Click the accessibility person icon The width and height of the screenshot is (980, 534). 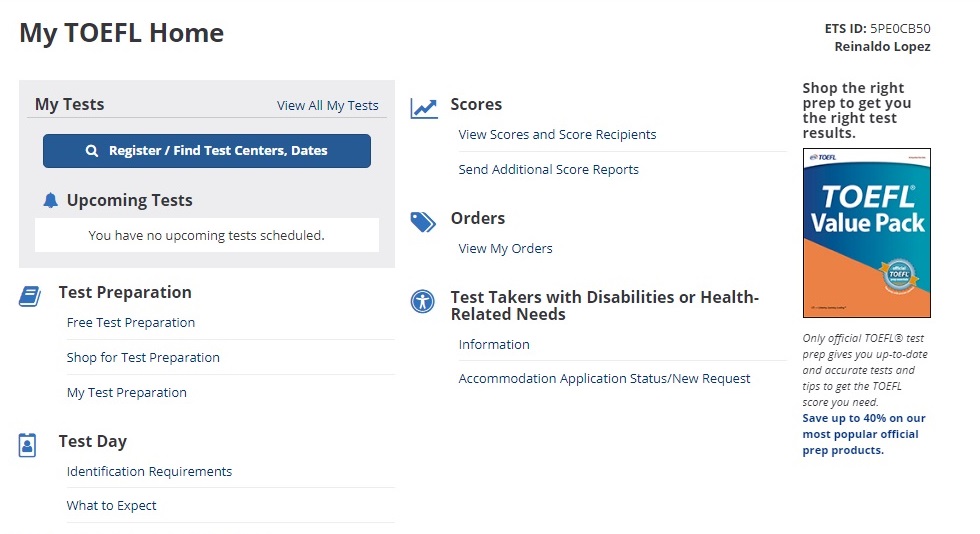(422, 301)
